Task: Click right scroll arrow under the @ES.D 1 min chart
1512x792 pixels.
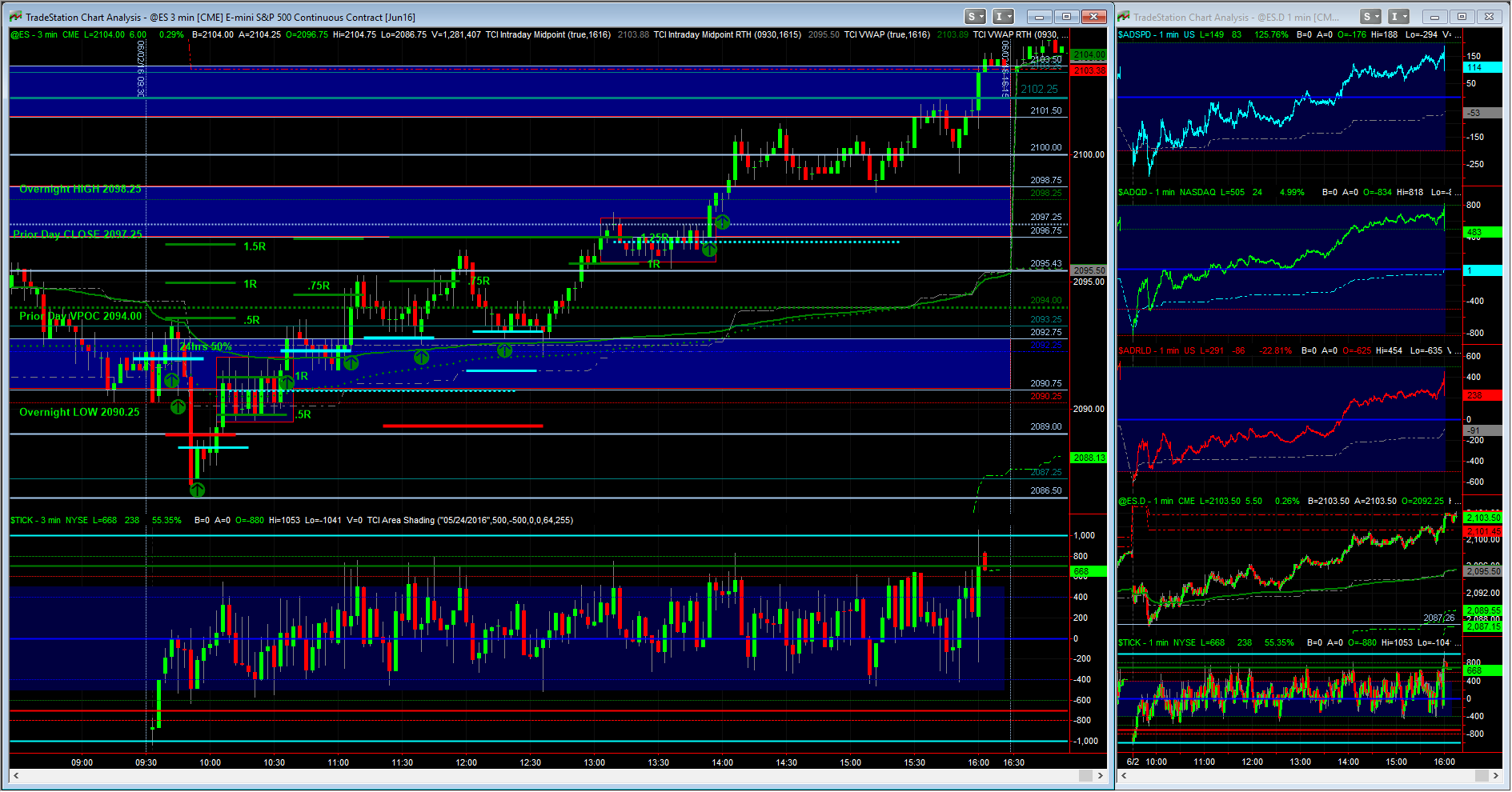Action: pos(1497,775)
